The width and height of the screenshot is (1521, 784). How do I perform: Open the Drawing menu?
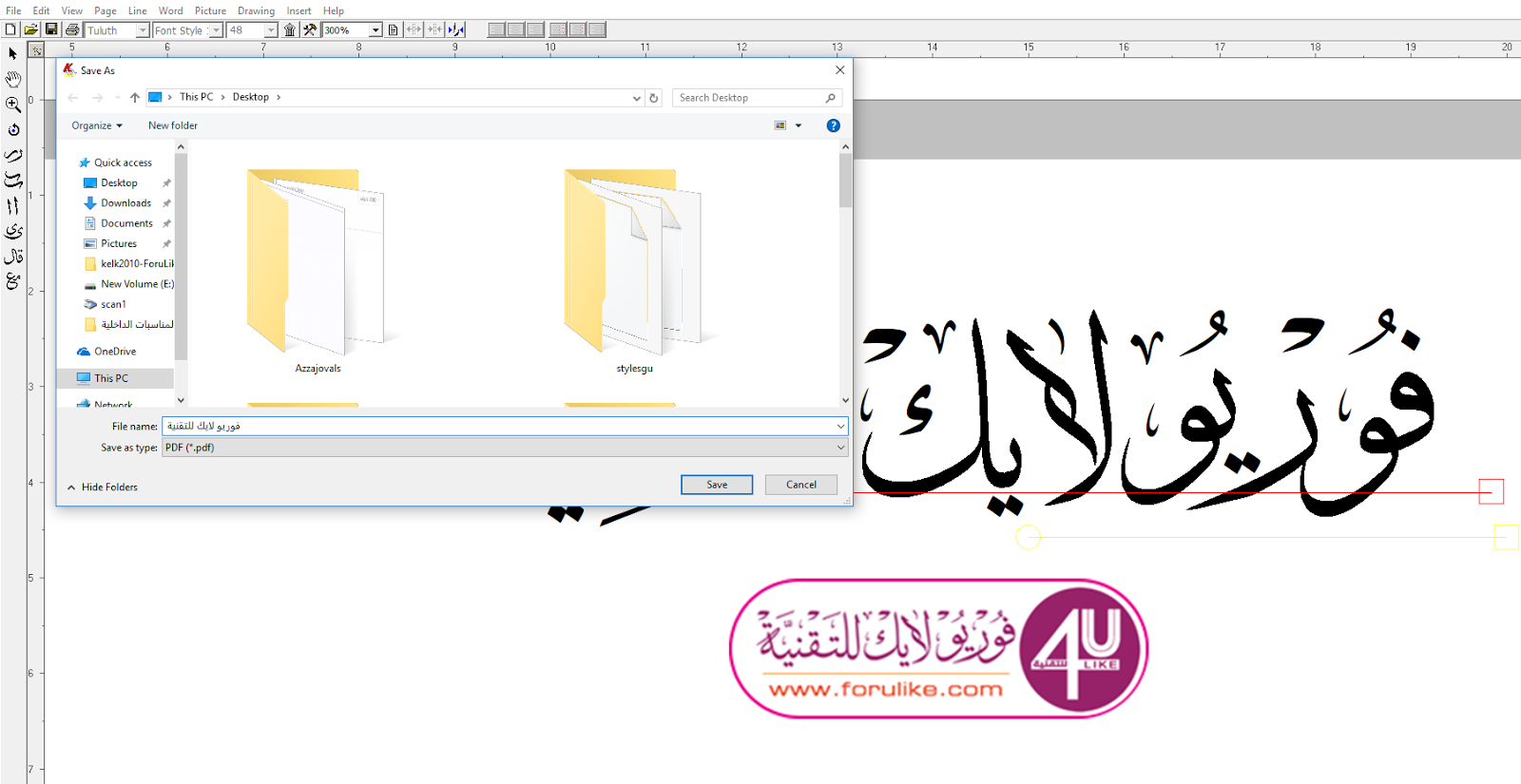tap(256, 10)
